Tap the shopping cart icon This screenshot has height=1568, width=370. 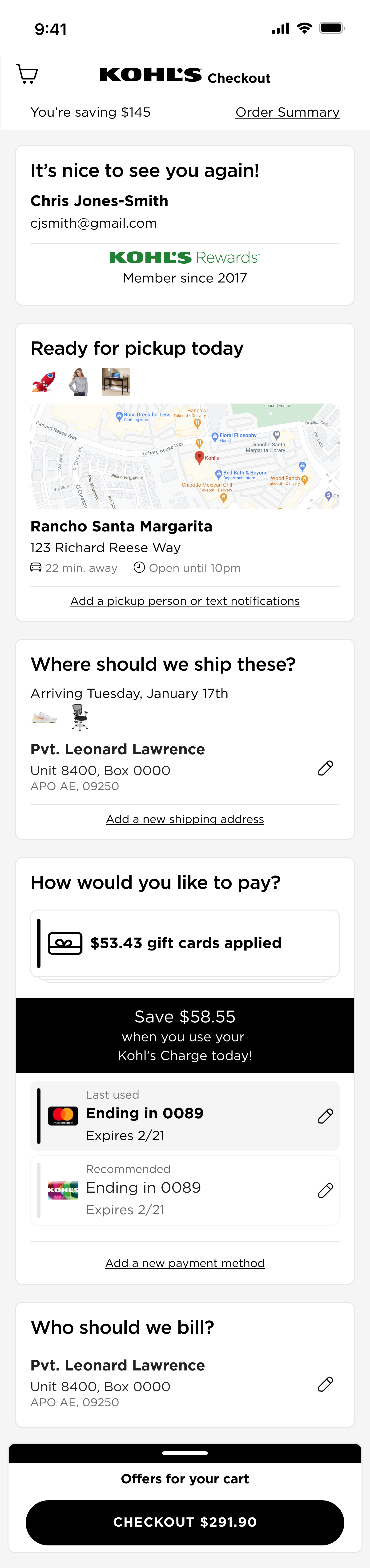27,74
